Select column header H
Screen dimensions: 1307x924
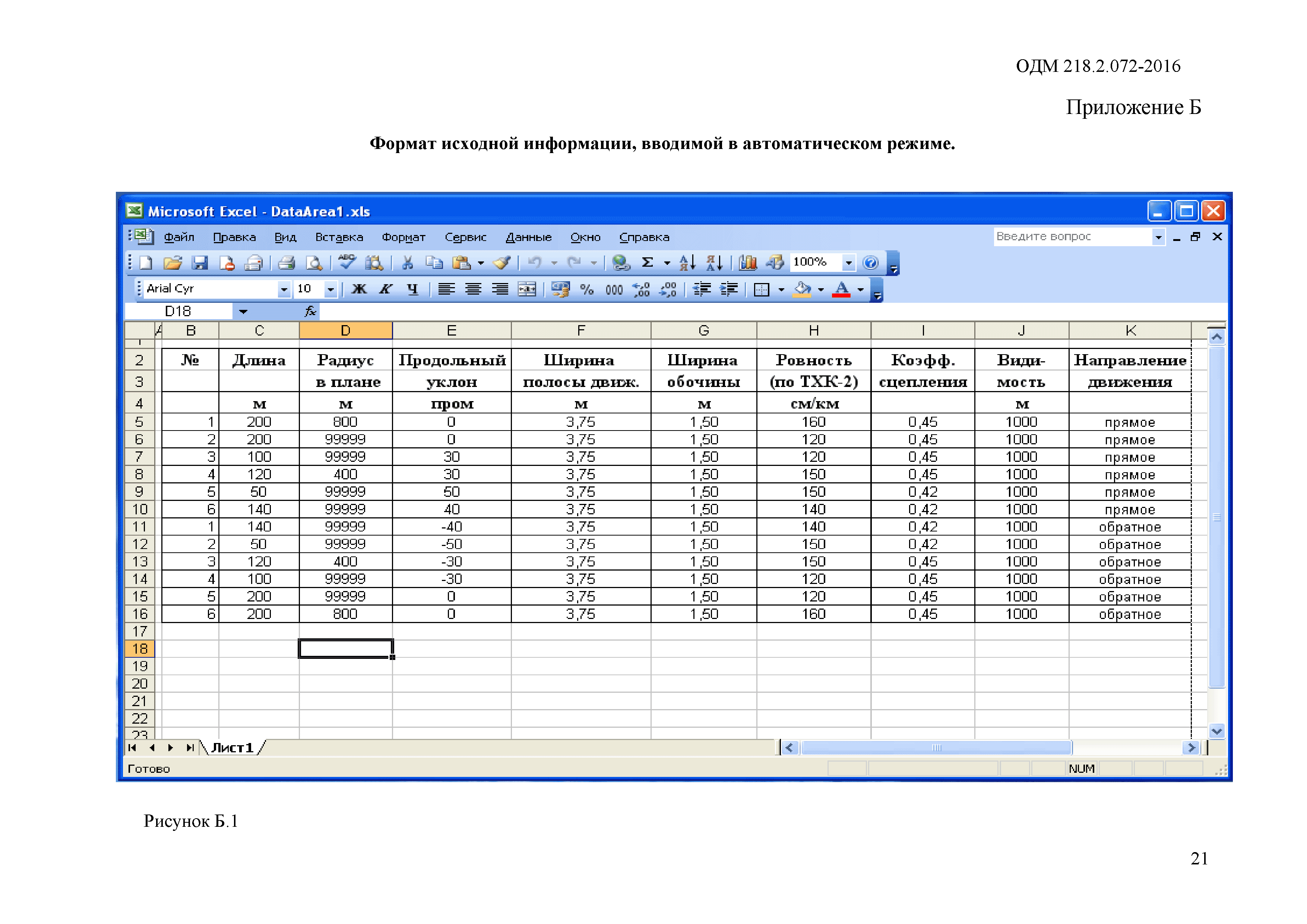(813, 331)
